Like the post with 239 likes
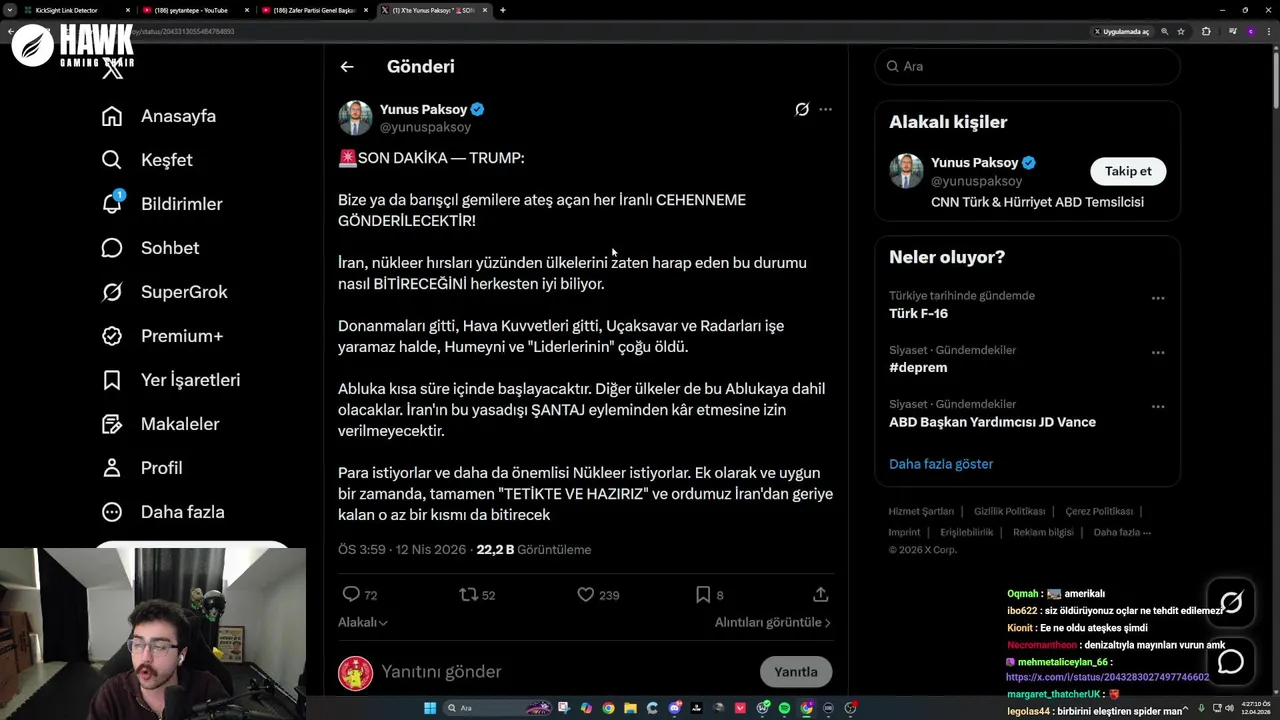Viewport: 1280px width, 720px height. (x=586, y=594)
